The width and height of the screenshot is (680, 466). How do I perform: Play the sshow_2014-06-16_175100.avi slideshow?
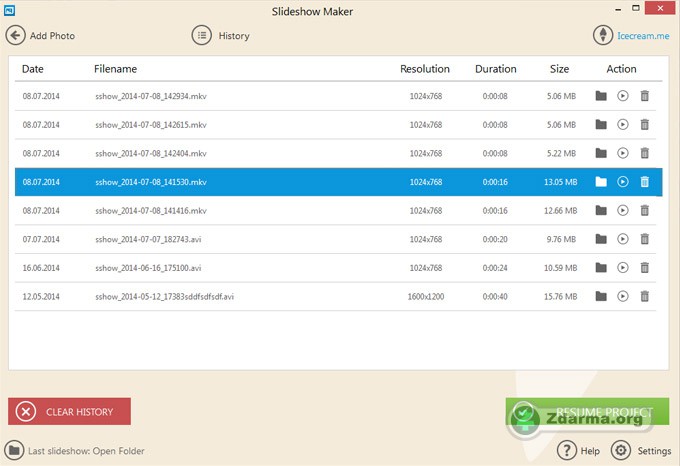(x=623, y=267)
